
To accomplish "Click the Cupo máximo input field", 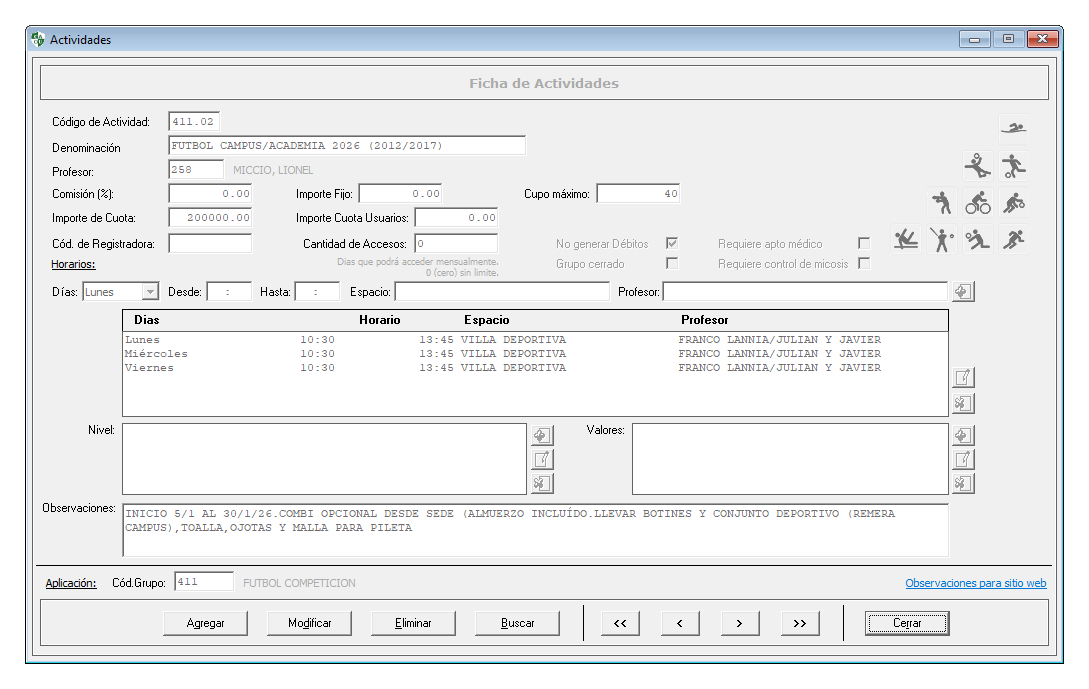I will [x=638, y=194].
